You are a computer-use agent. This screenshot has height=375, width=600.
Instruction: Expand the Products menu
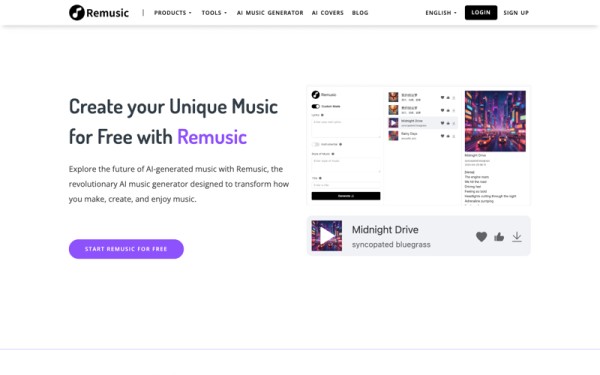coord(173,13)
